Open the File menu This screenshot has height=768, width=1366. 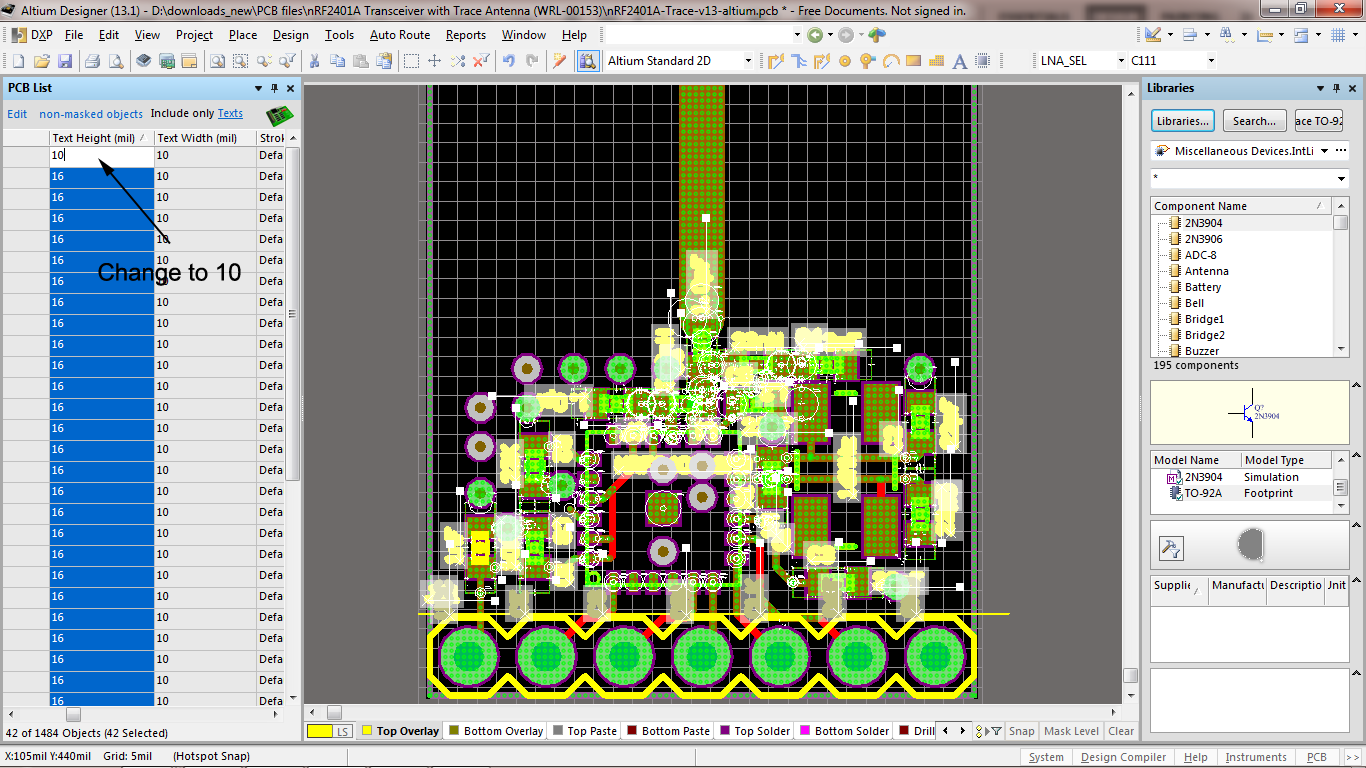pyautogui.click(x=74, y=35)
